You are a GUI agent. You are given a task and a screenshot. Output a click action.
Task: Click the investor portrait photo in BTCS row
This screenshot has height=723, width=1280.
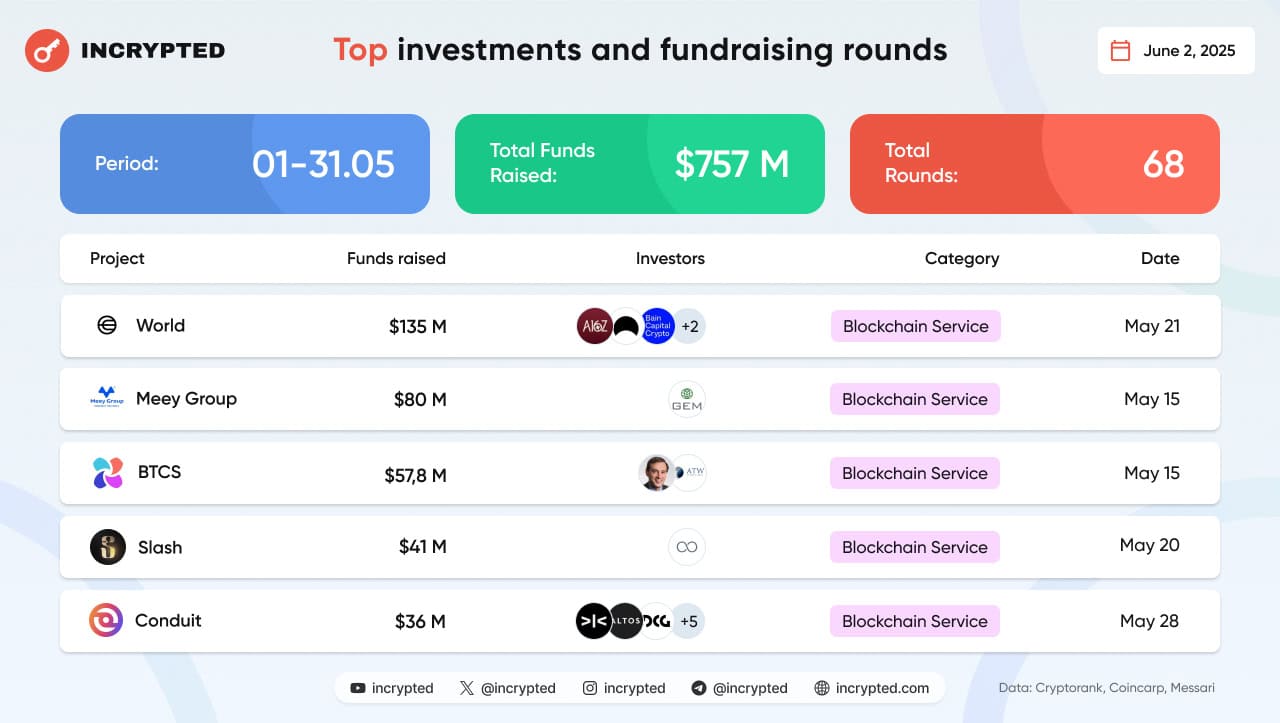(x=656, y=473)
